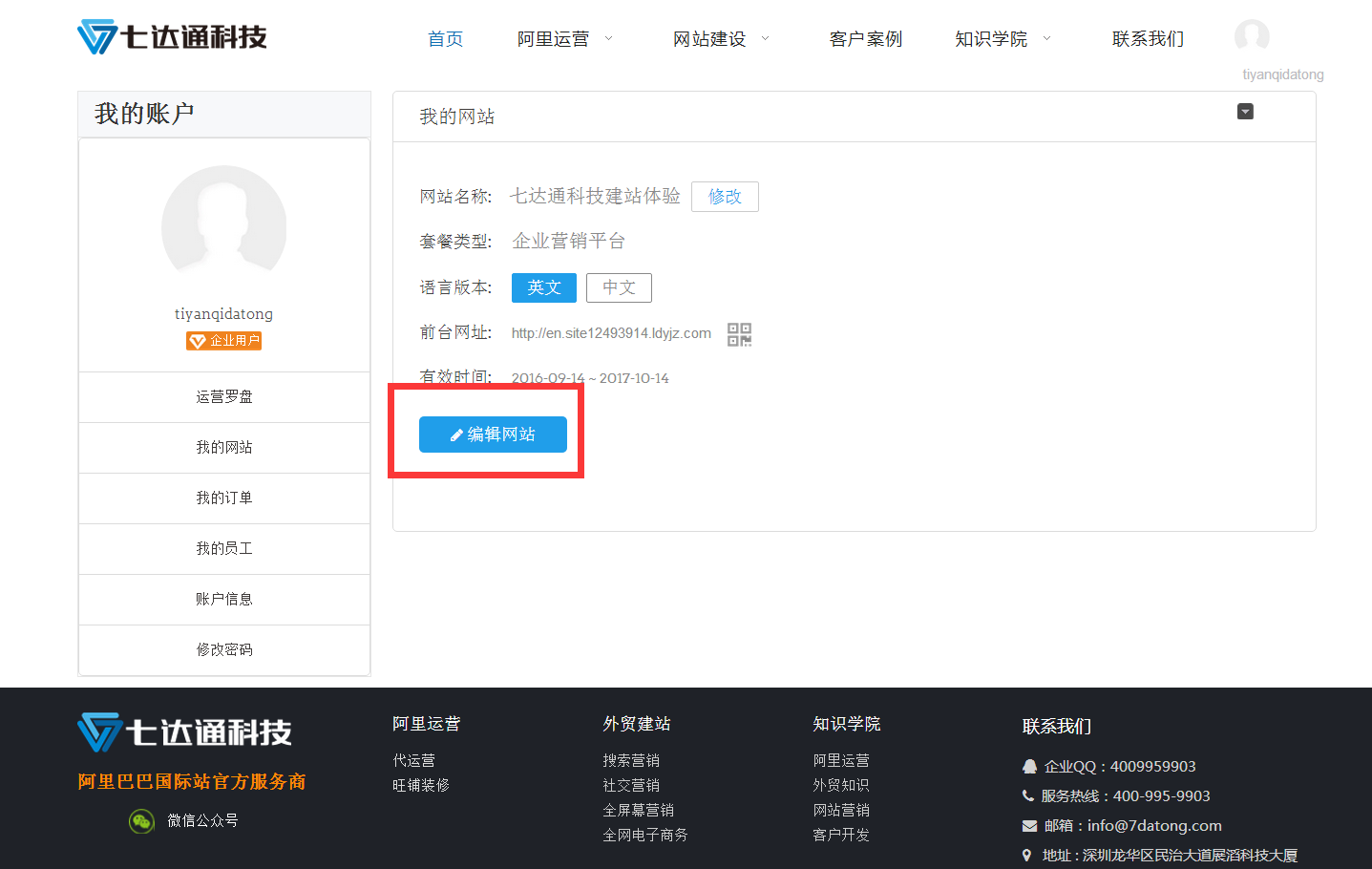Click the footer 代运营 link

click(414, 761)
